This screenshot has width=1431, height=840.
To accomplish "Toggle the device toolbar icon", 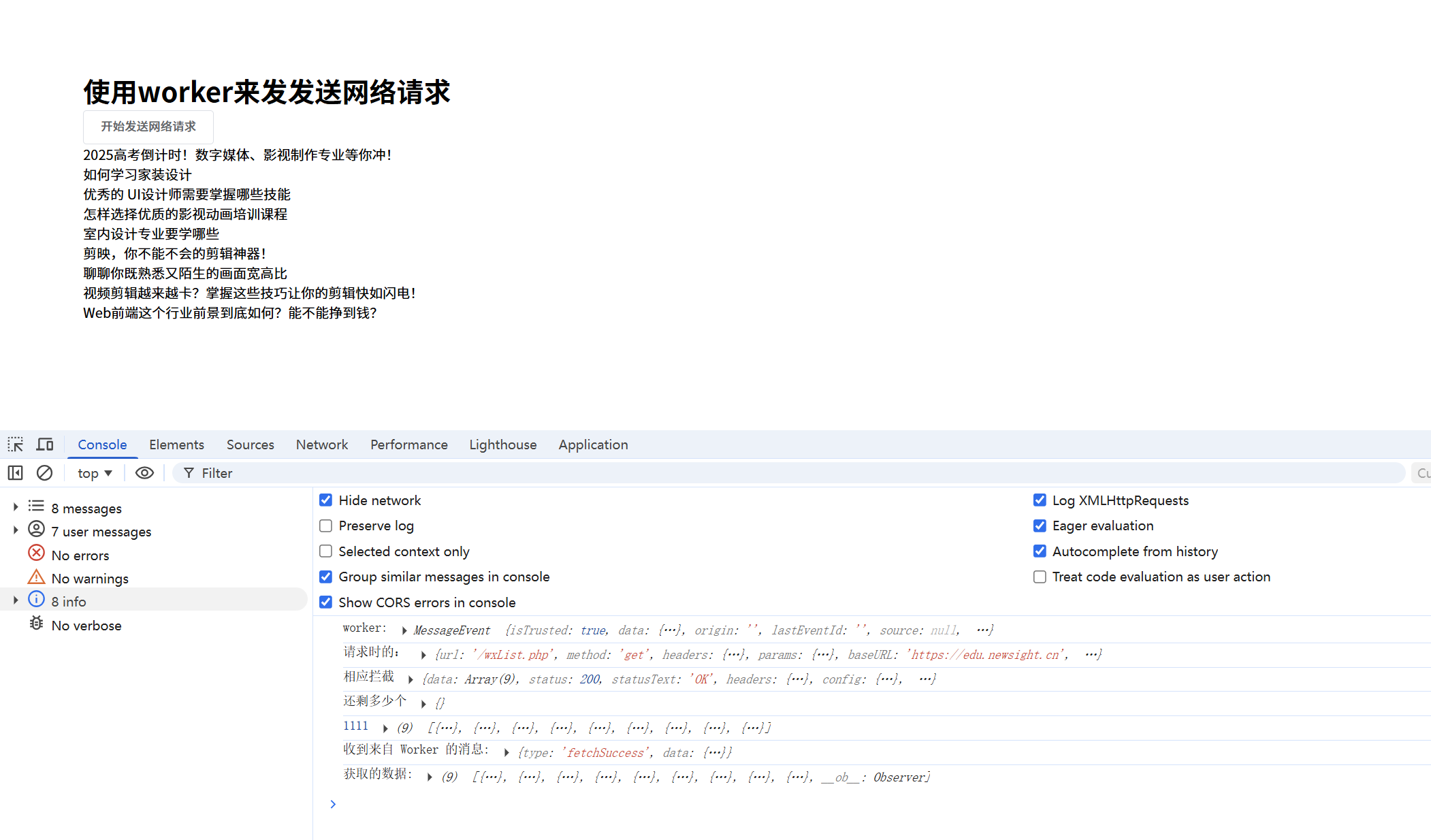I will click(x=45, y=445).
